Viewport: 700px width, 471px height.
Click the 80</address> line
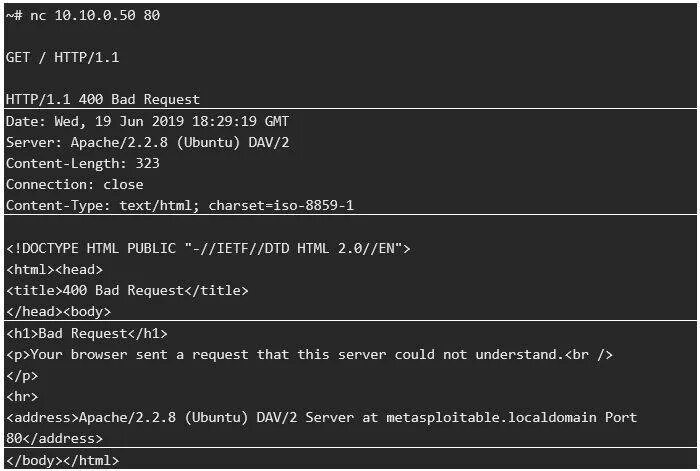coord(54,438)
